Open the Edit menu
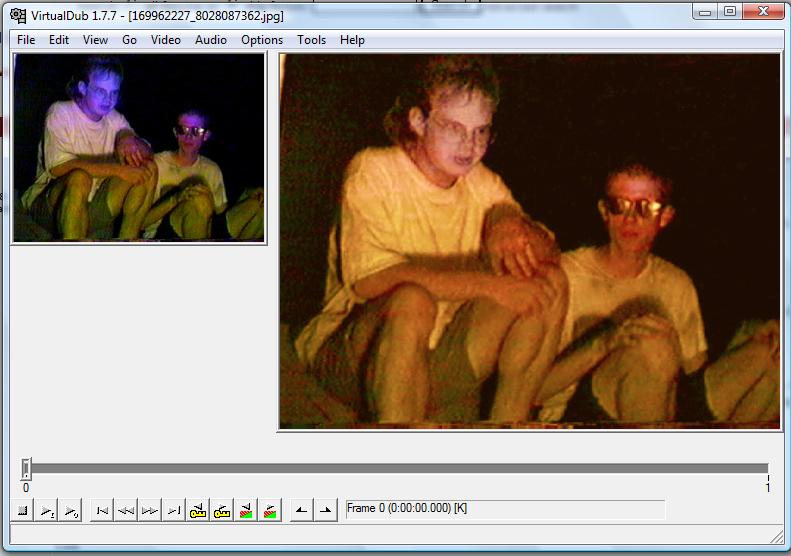 (59, 40)
